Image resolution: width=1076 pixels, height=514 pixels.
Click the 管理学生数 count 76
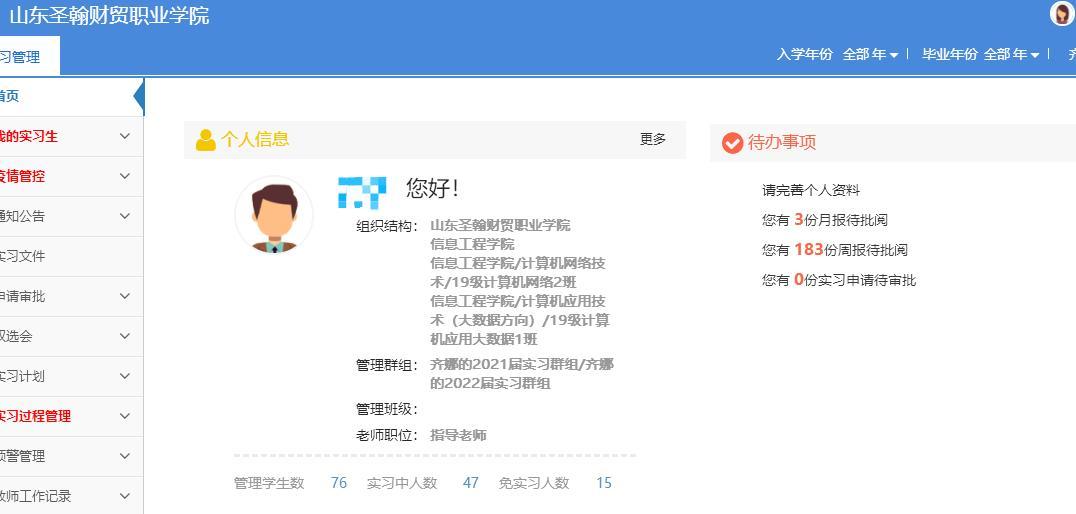pos(339,483)
